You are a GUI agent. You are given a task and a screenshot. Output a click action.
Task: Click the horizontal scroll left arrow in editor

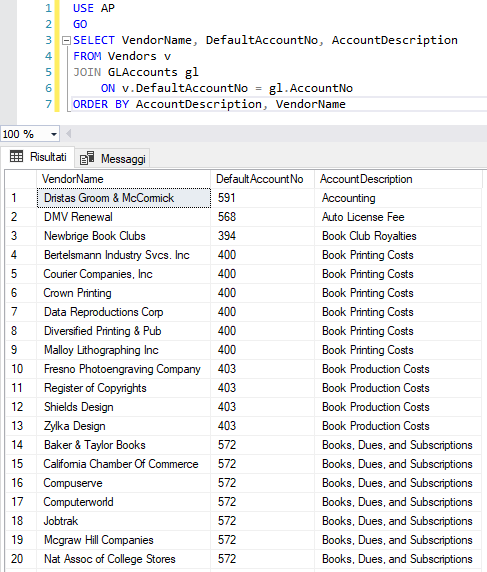pyautogui.click(x=68, y=134)
